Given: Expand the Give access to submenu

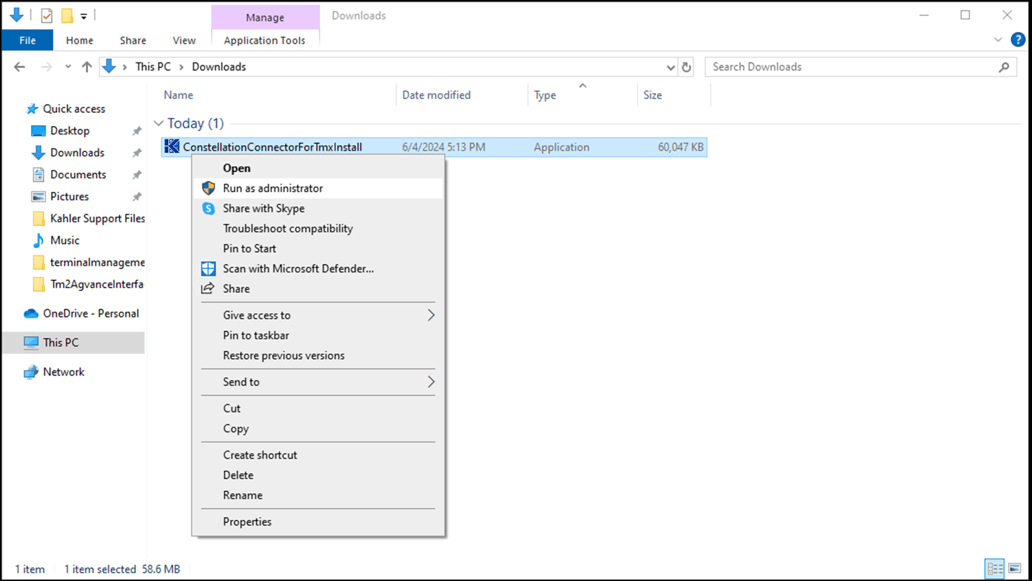Looking at the screenshot, I should (x=431, y=315).
